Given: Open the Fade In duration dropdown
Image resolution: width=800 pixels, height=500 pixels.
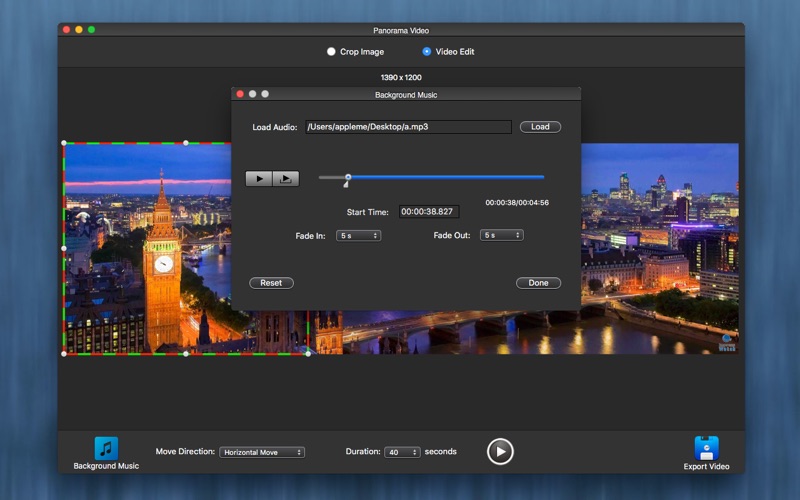Looking at the screenshot, I should (x=359, y=236).
